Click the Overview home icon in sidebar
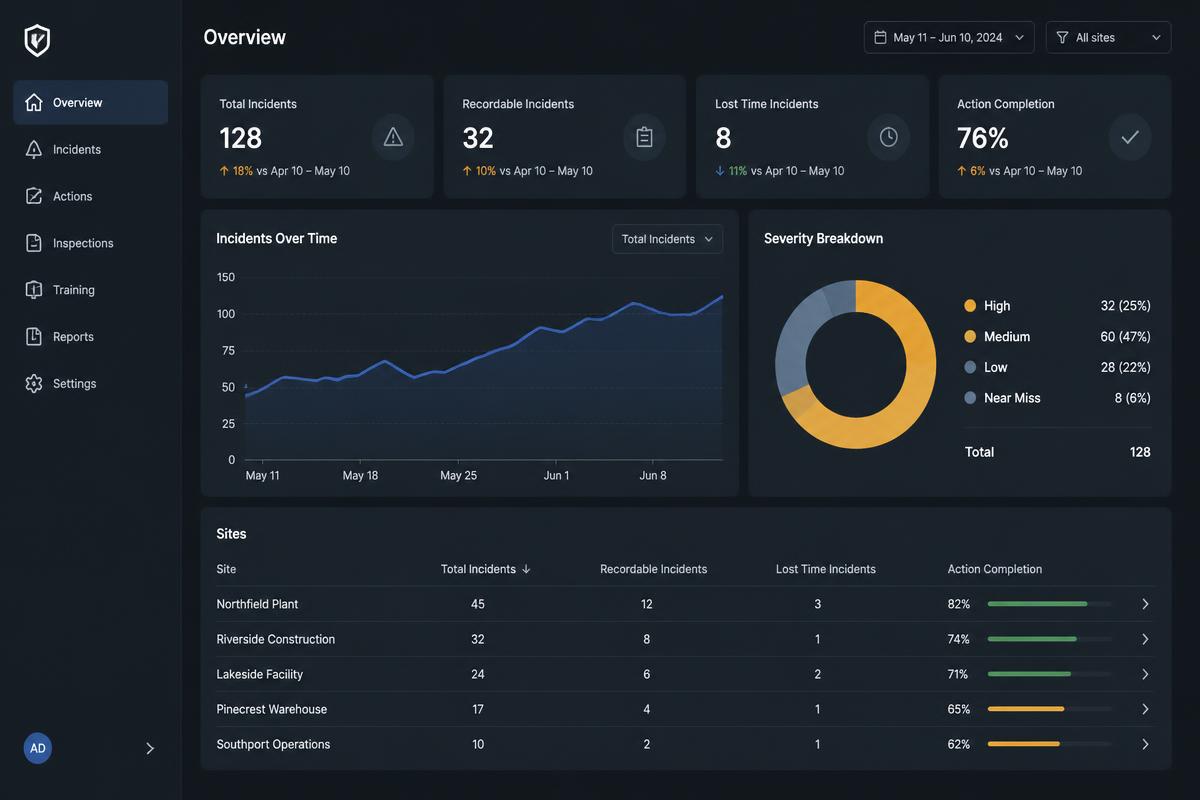 34,102
